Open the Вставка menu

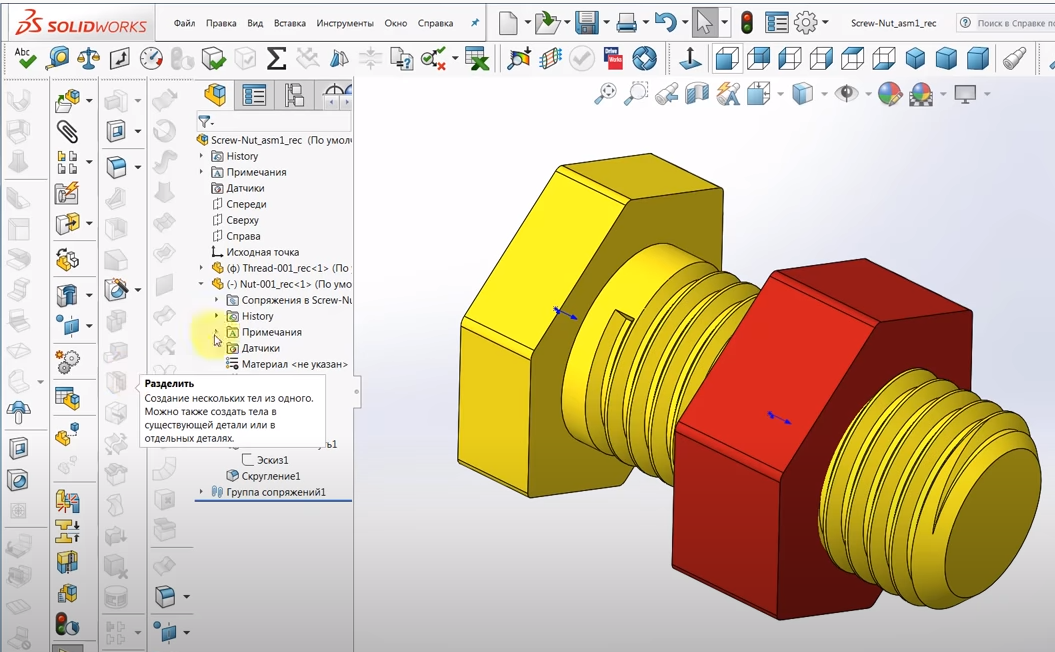pos(290,23)
